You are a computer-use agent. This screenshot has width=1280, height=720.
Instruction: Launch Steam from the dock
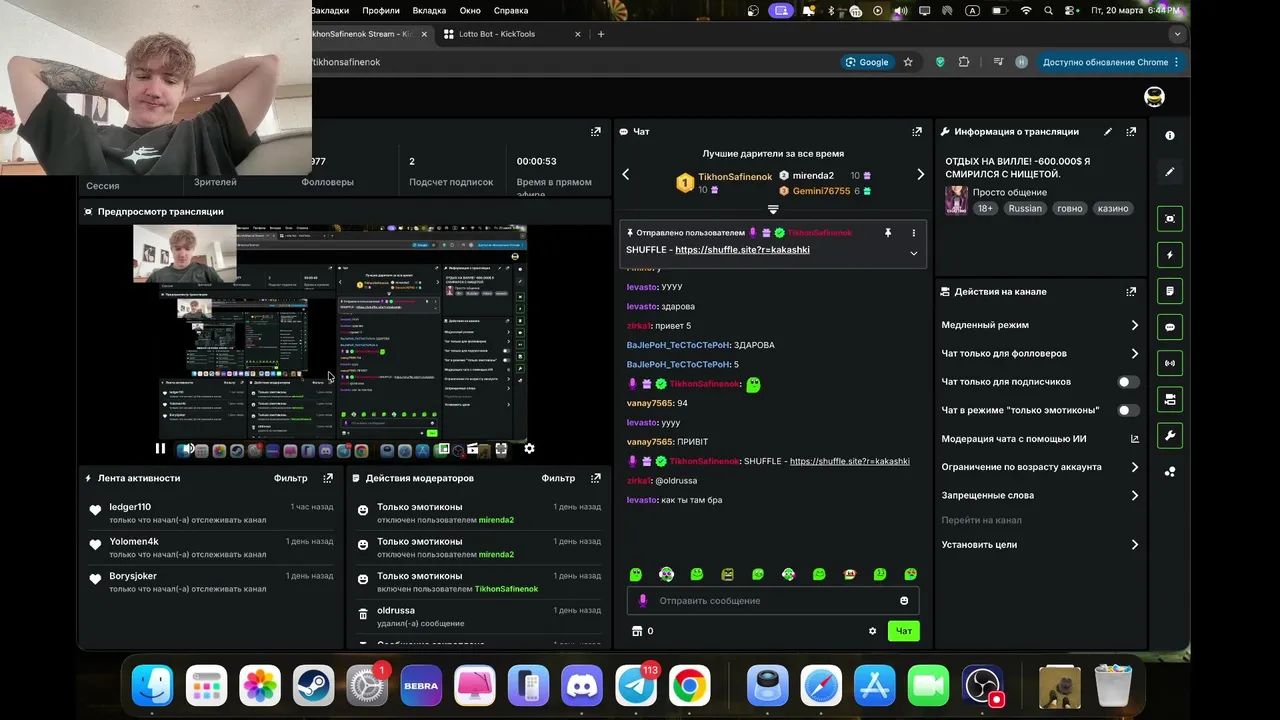[x=313, y=686]
